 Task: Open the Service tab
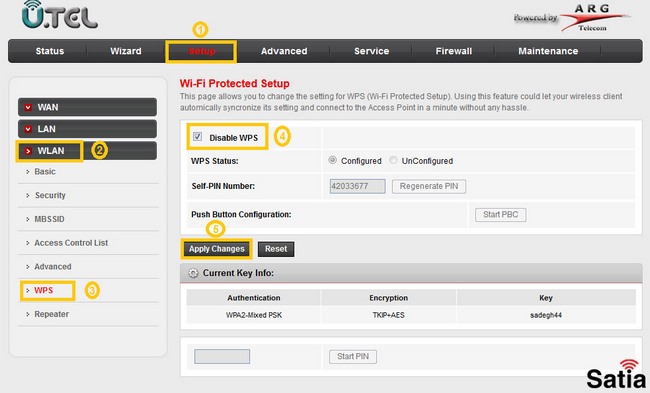click(371, 51)
